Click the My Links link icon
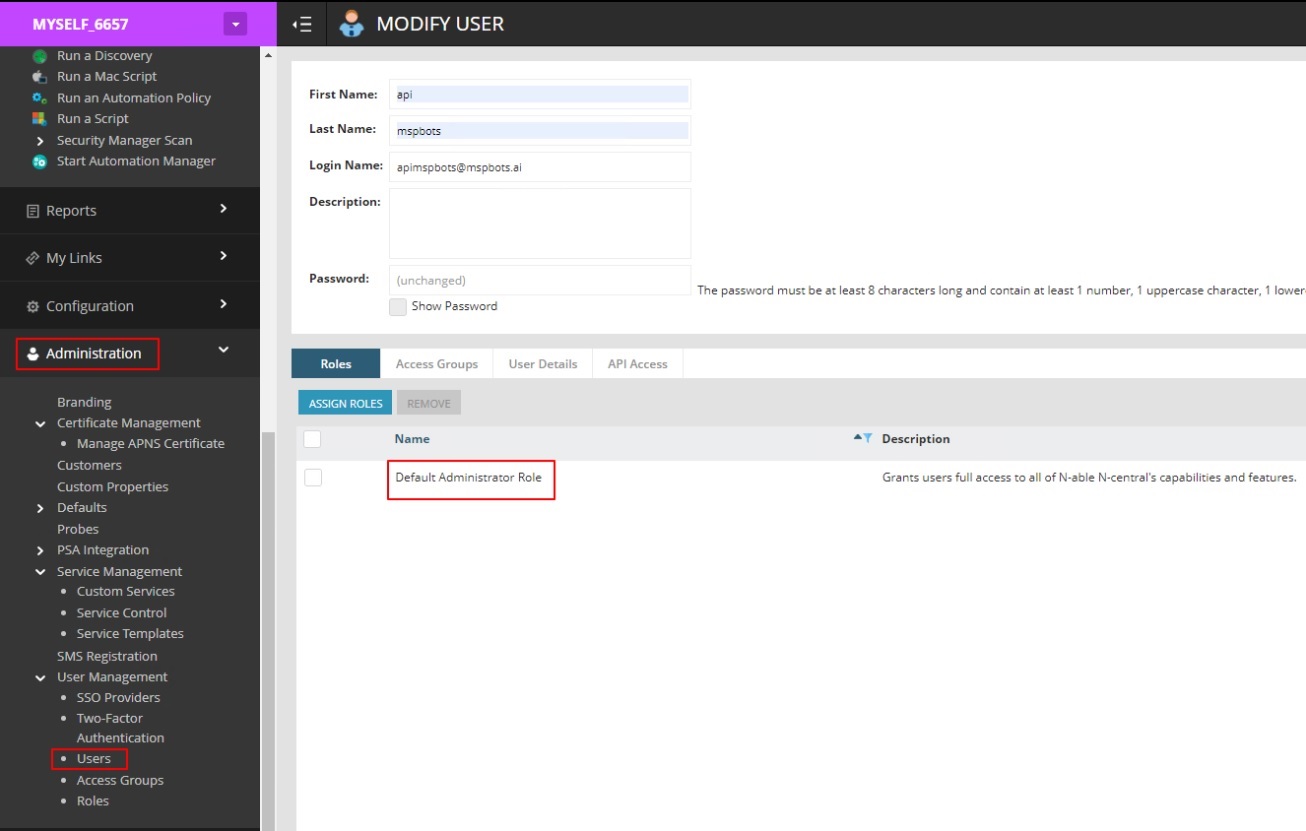The width and height of the screenshot is (1306, 831). click(33, 258)
